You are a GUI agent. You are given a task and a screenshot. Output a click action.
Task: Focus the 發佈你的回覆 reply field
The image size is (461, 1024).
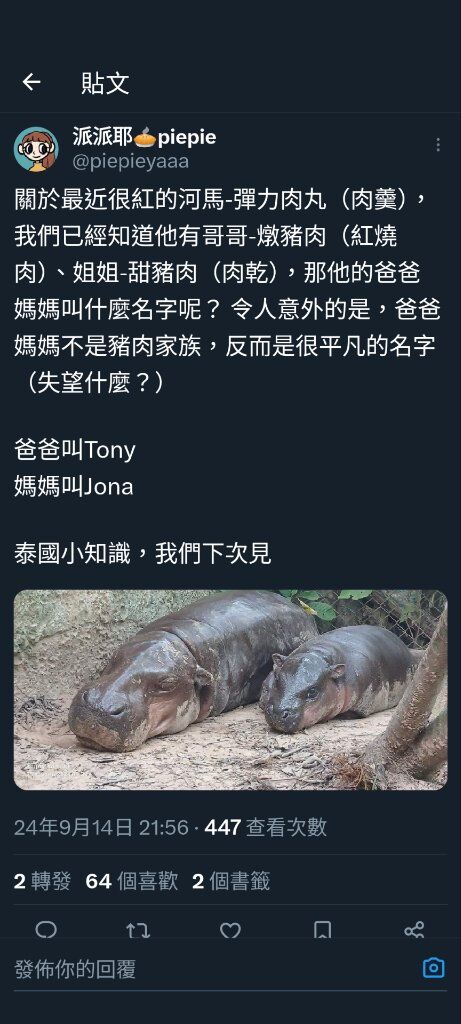click(x=215, y=969)
